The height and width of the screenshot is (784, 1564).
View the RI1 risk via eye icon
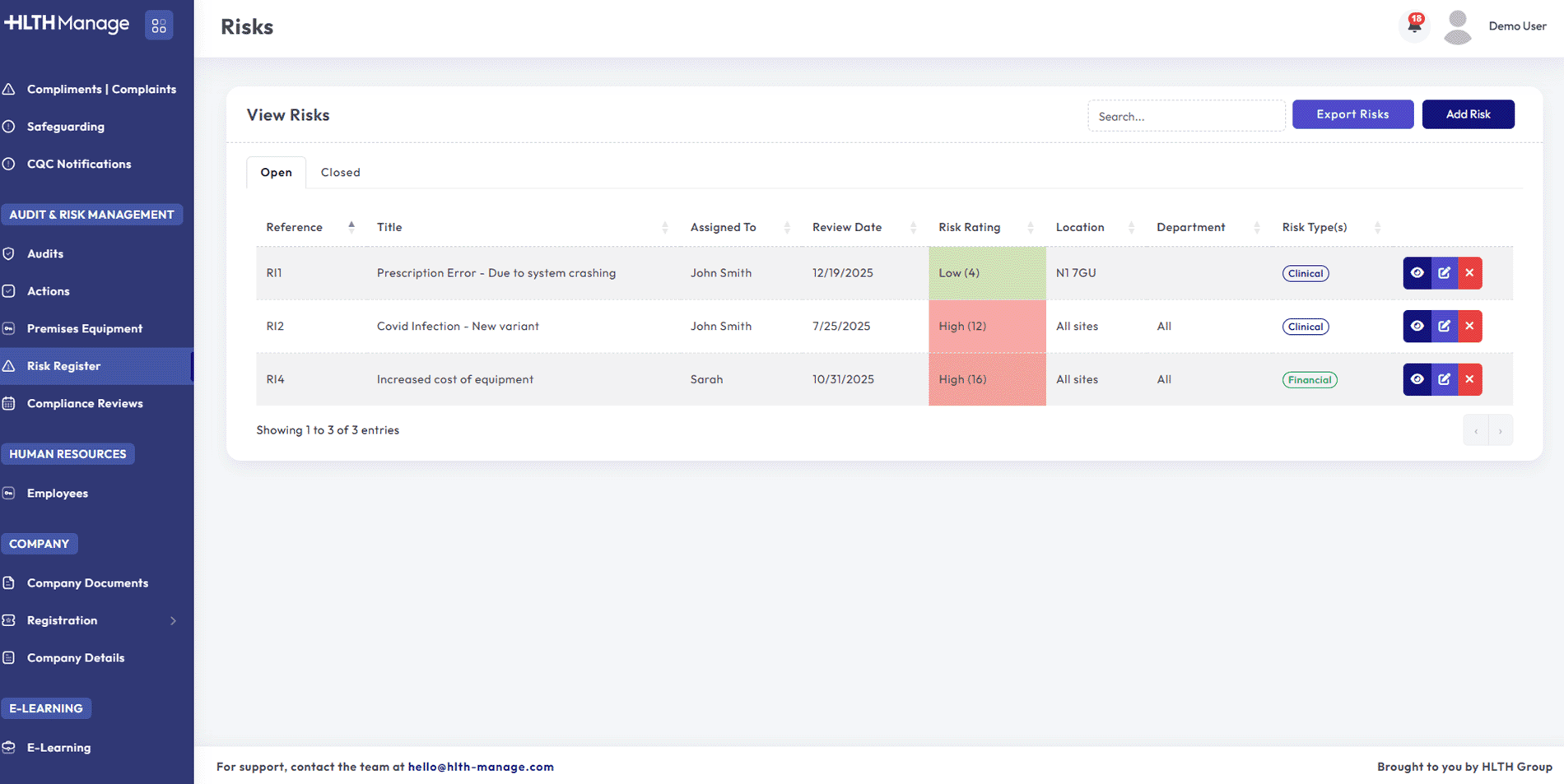[1417, 273]
